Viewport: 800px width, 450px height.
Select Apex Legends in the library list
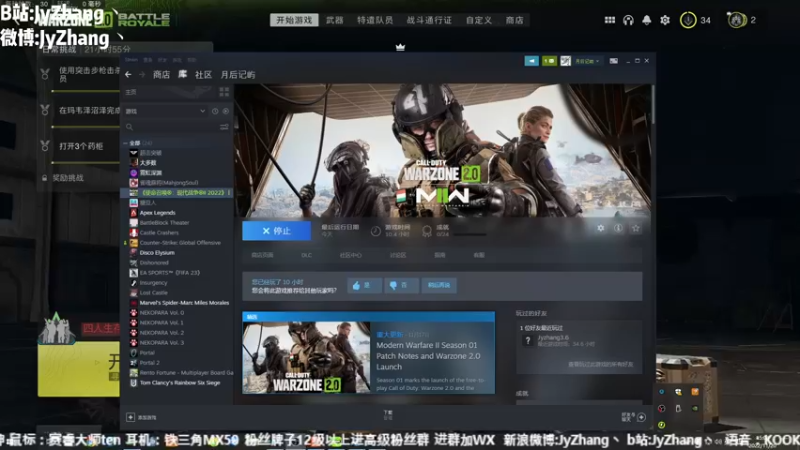pos(157,213)
